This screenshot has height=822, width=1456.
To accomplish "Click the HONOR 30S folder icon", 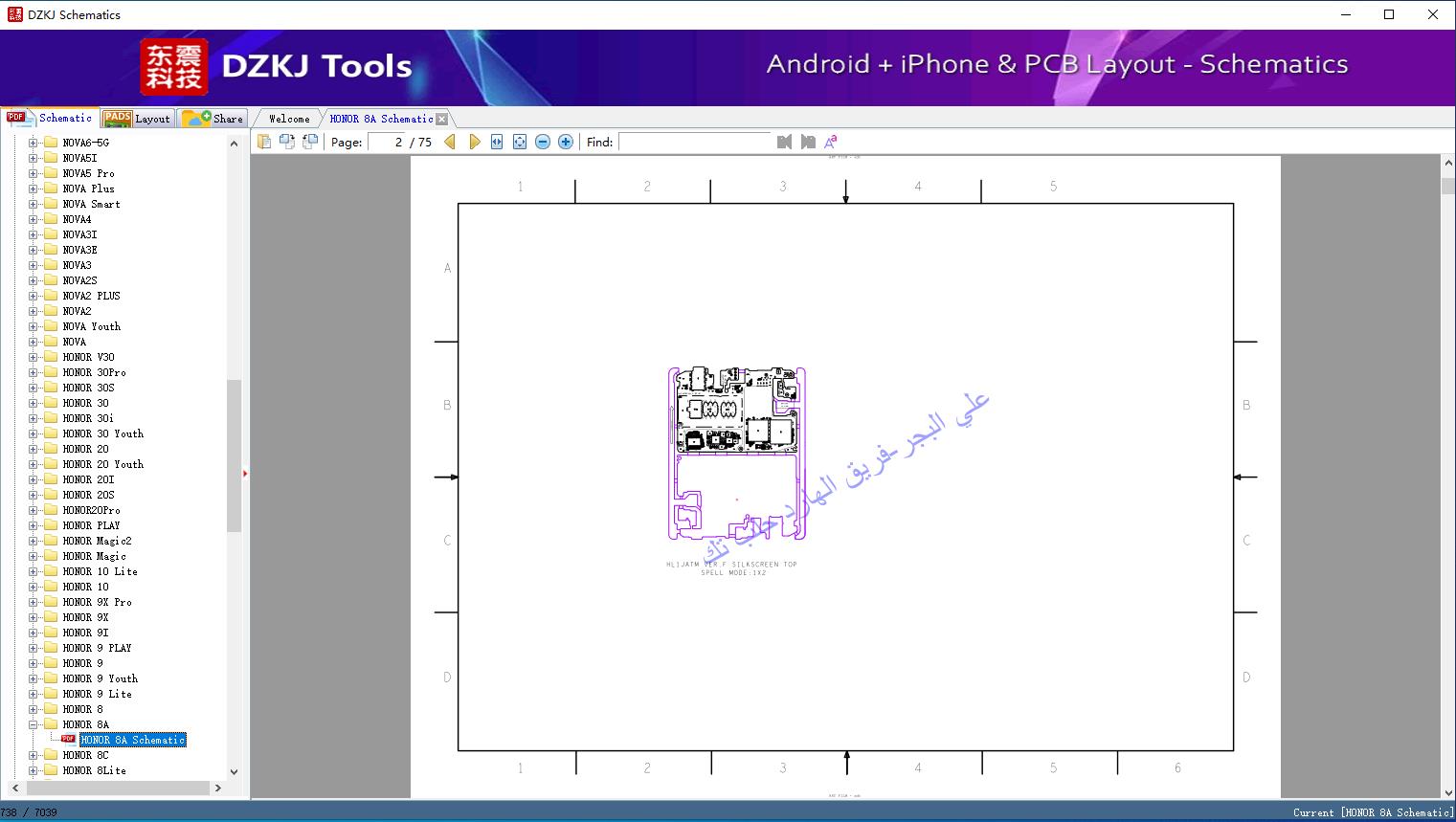I will coord(51,388).
